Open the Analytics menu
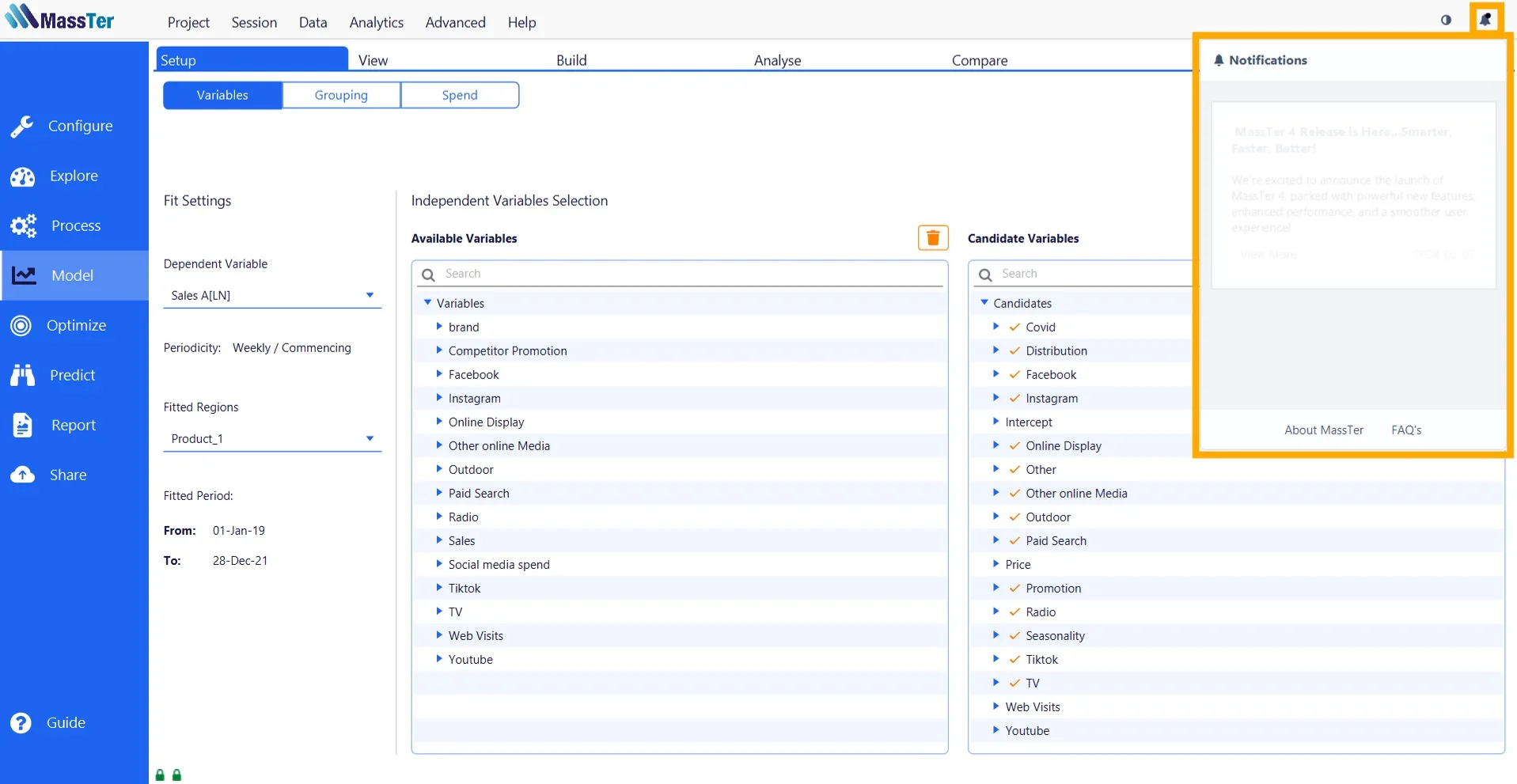Image resolution: width=1517 pixels, height=784 pixels. point(376,22)
